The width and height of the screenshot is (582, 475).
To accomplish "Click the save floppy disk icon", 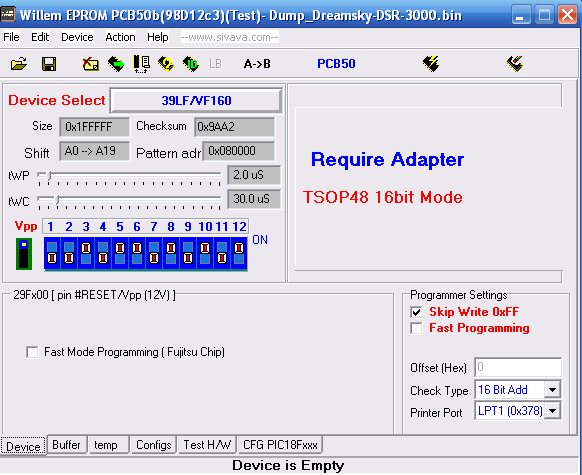I will 49,64.
